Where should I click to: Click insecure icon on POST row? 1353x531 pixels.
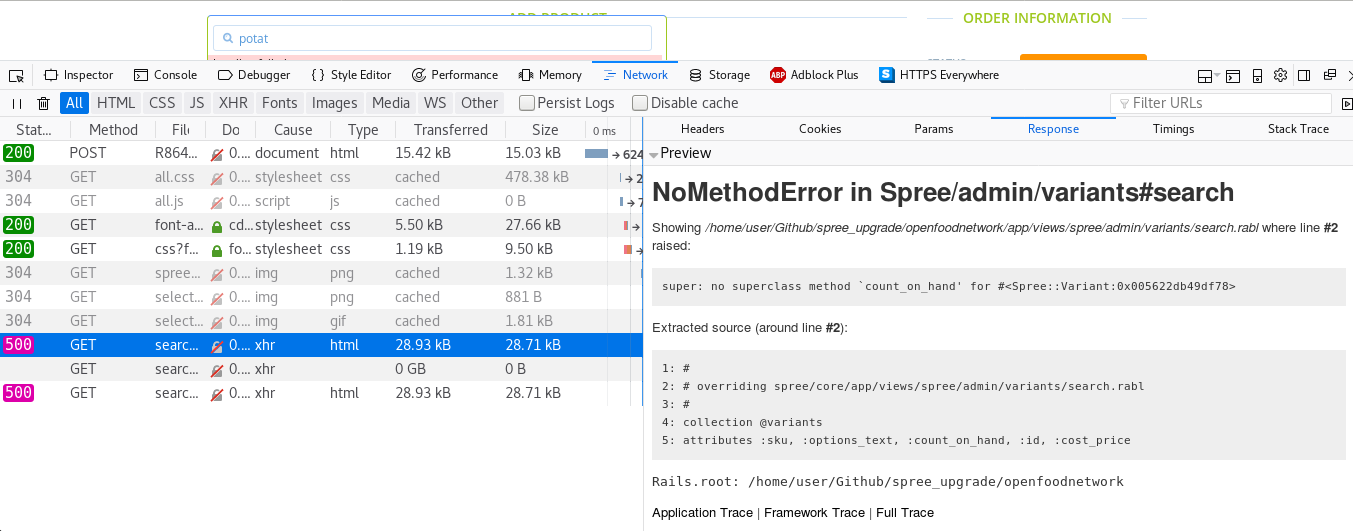click(217, 154)
